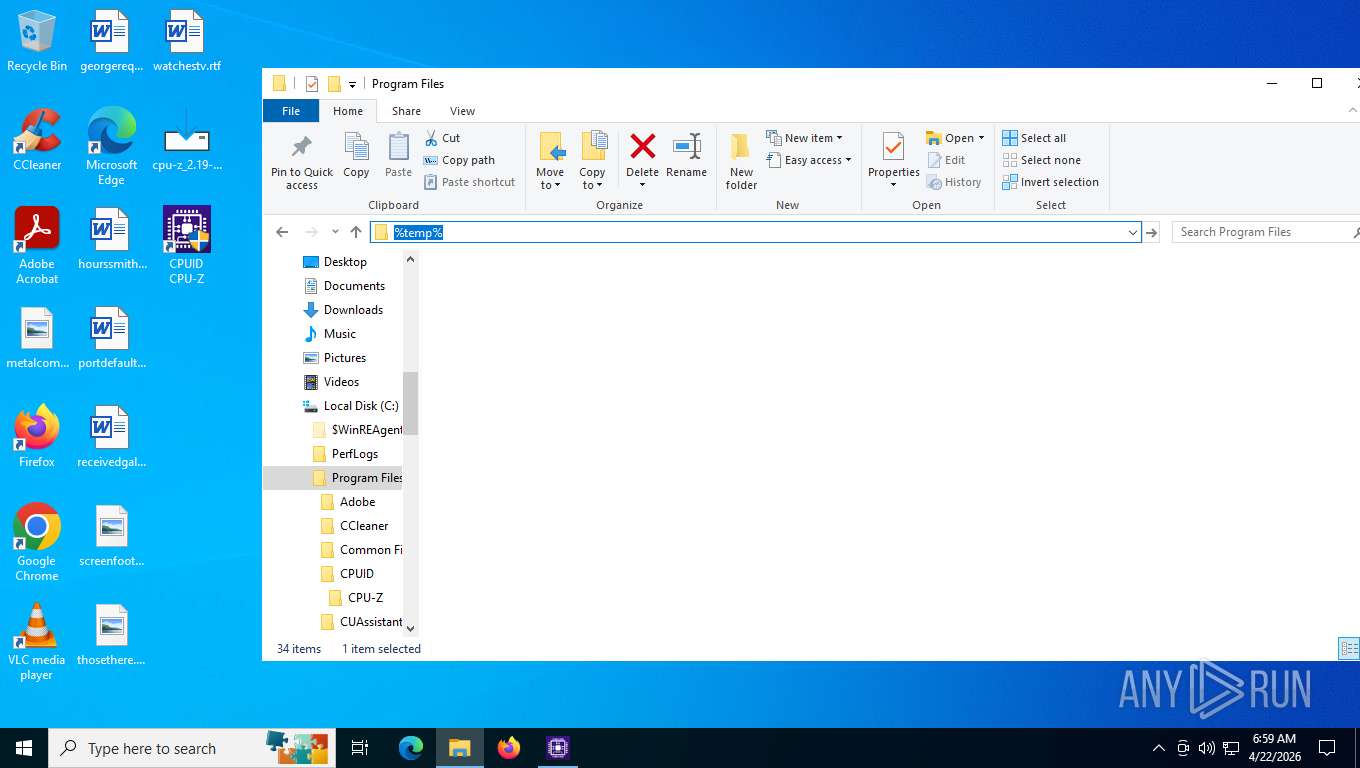Click Copy path command
The height and width of the screenshot is (768, 1360).
click(x=459, y=160)
